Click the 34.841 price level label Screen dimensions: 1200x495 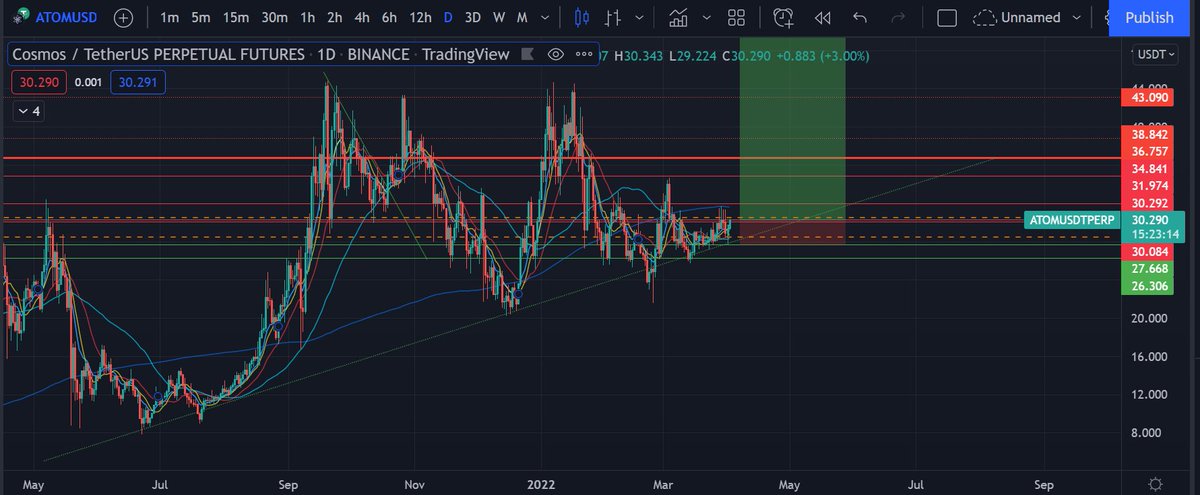[x=1150, y=168]
